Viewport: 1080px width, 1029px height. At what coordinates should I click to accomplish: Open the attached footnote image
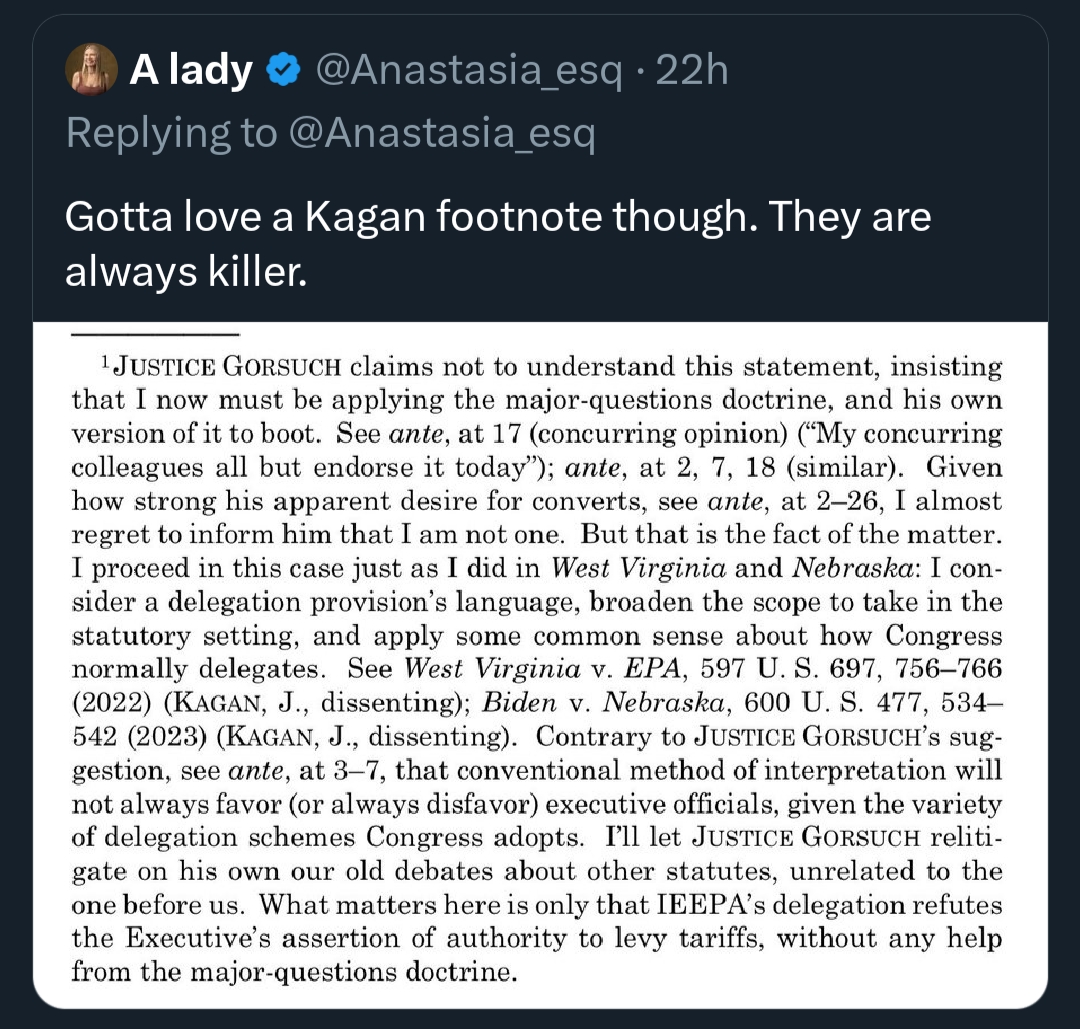pos(540,660)
